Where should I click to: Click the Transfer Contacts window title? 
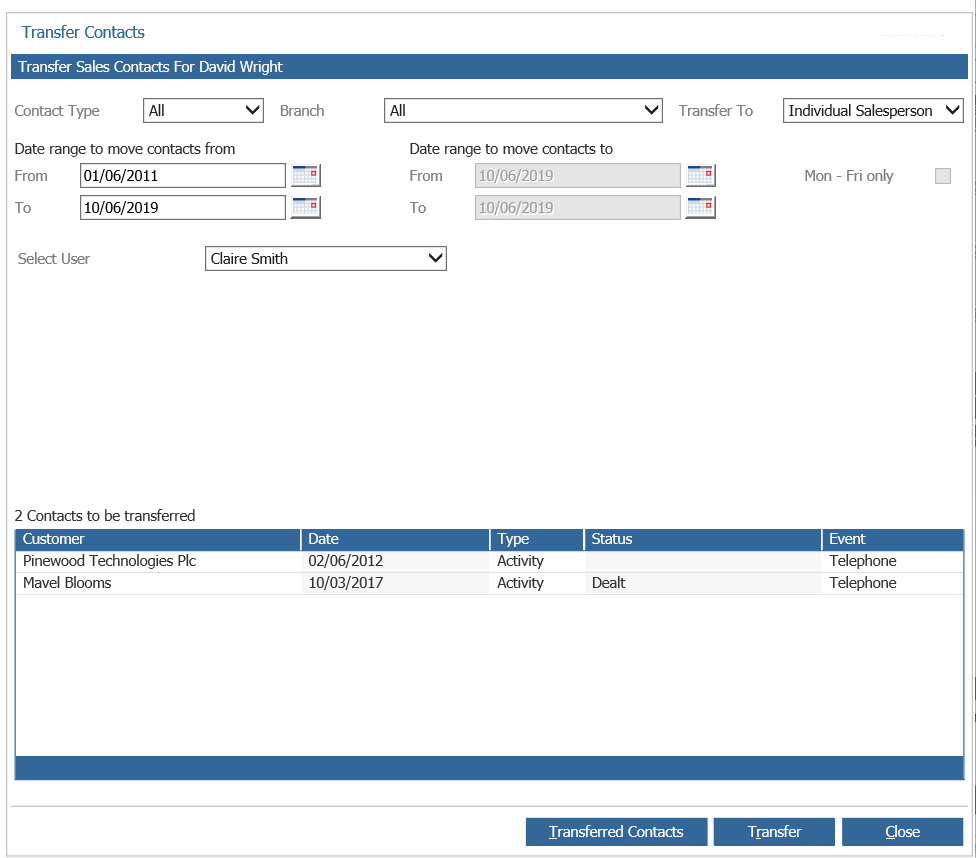pos(83,32)
